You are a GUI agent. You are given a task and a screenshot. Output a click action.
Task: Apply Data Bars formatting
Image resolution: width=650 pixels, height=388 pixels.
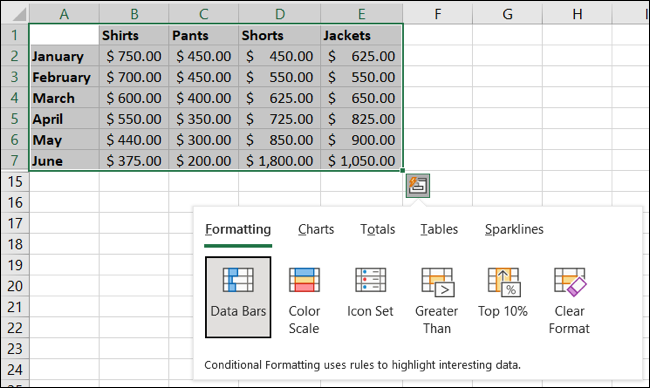point(238,297)
